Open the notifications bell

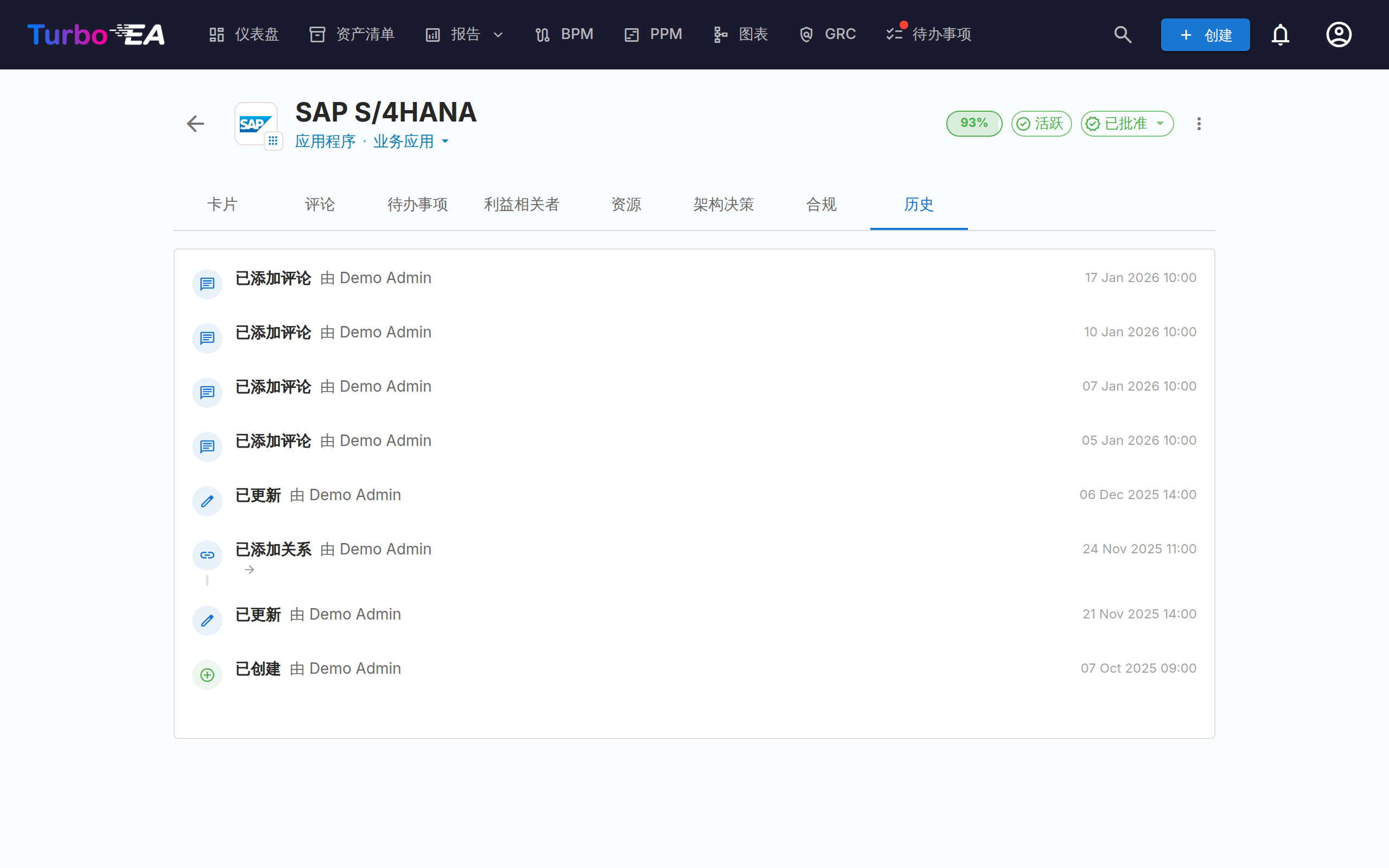point(1280,34)
